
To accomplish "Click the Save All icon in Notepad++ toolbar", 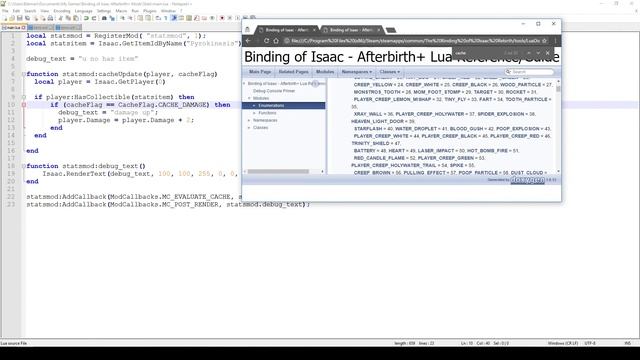I will (x=27, y=18).
